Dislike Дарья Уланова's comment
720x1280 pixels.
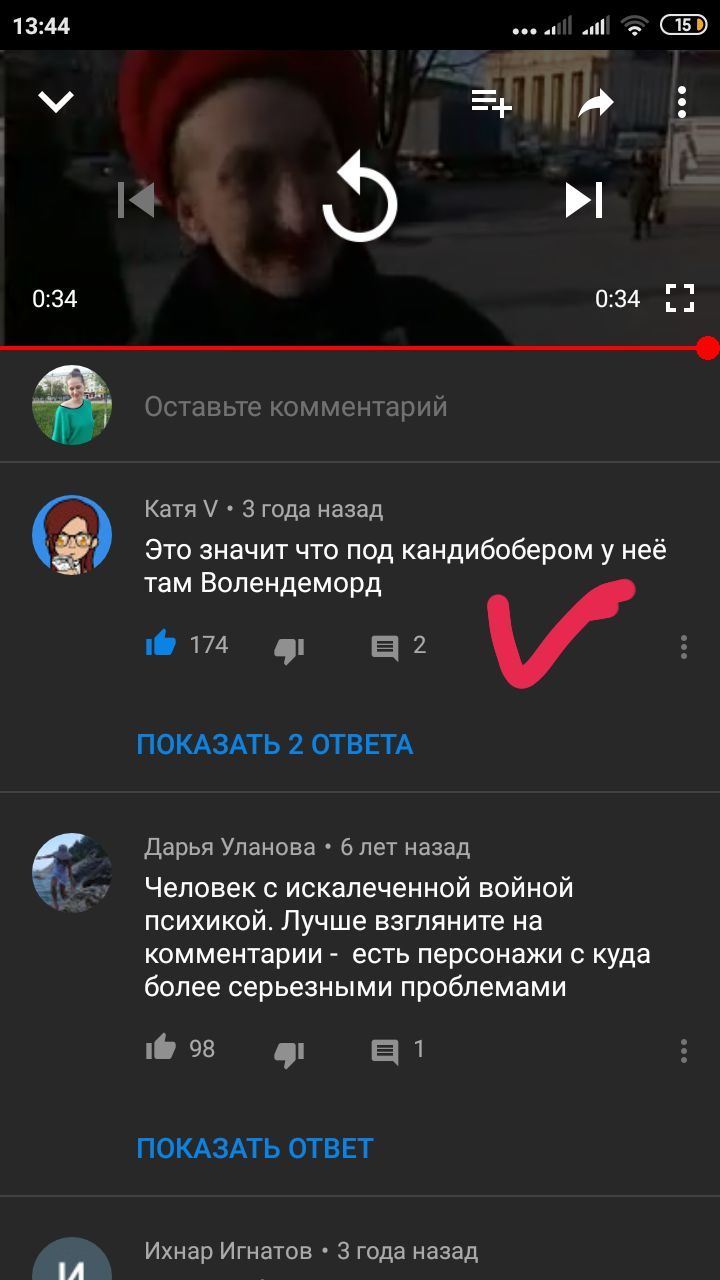tap(288, 1053)
